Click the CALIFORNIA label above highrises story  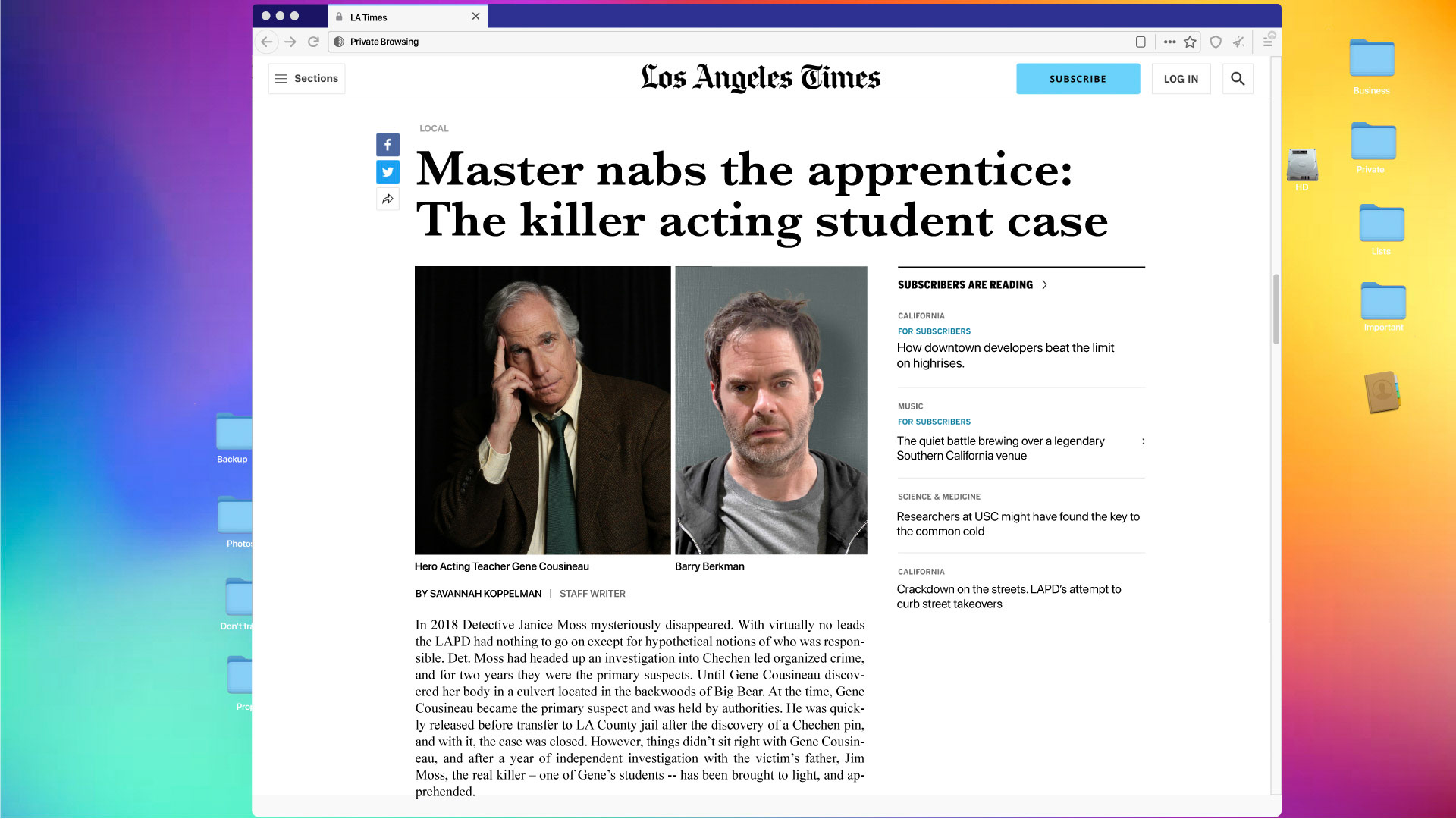(921, 316)
